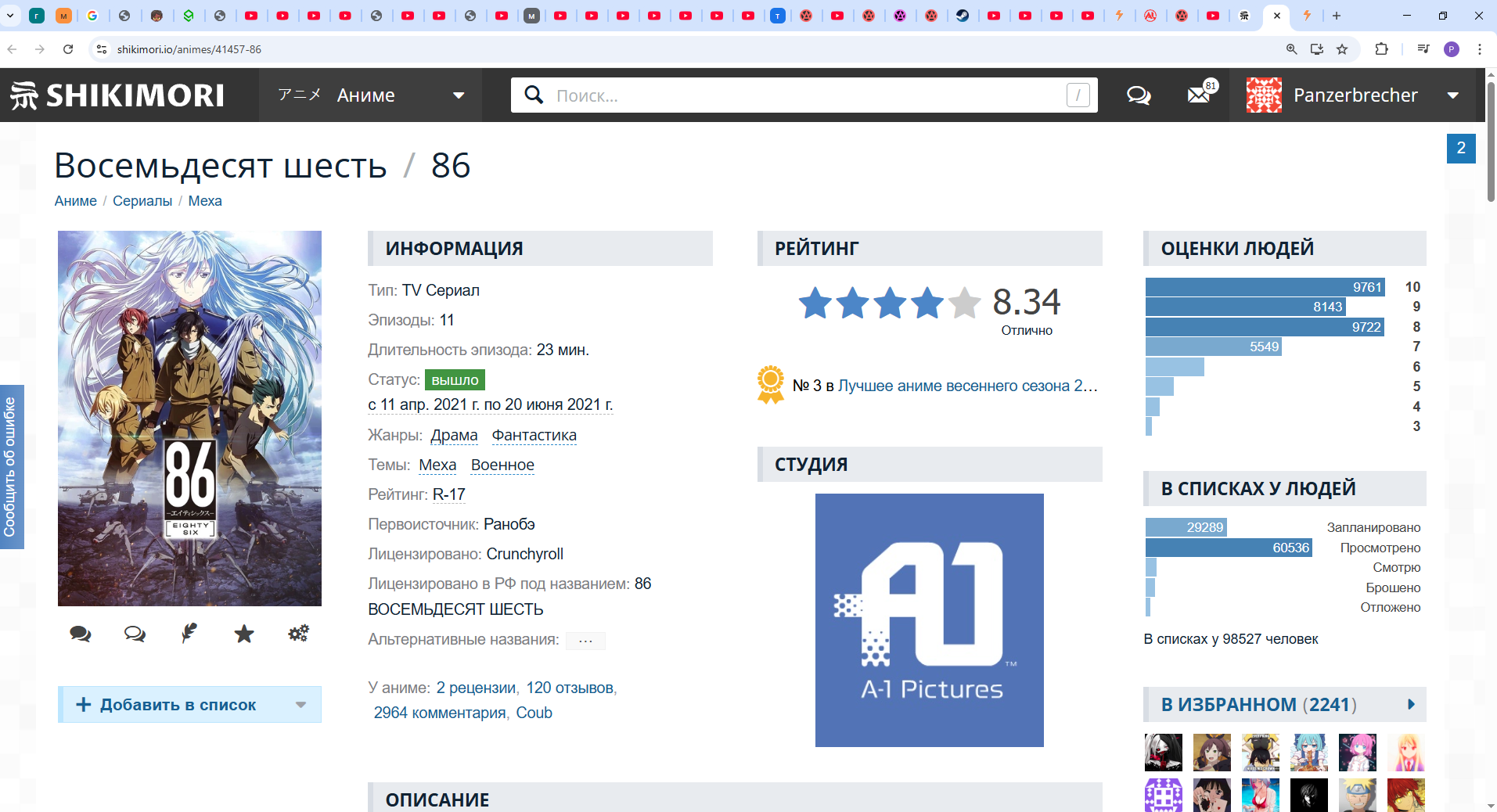Open the R-17 rating link
Screen dimensions: 1497x812
pyautogui.click(x=449, y=494)
